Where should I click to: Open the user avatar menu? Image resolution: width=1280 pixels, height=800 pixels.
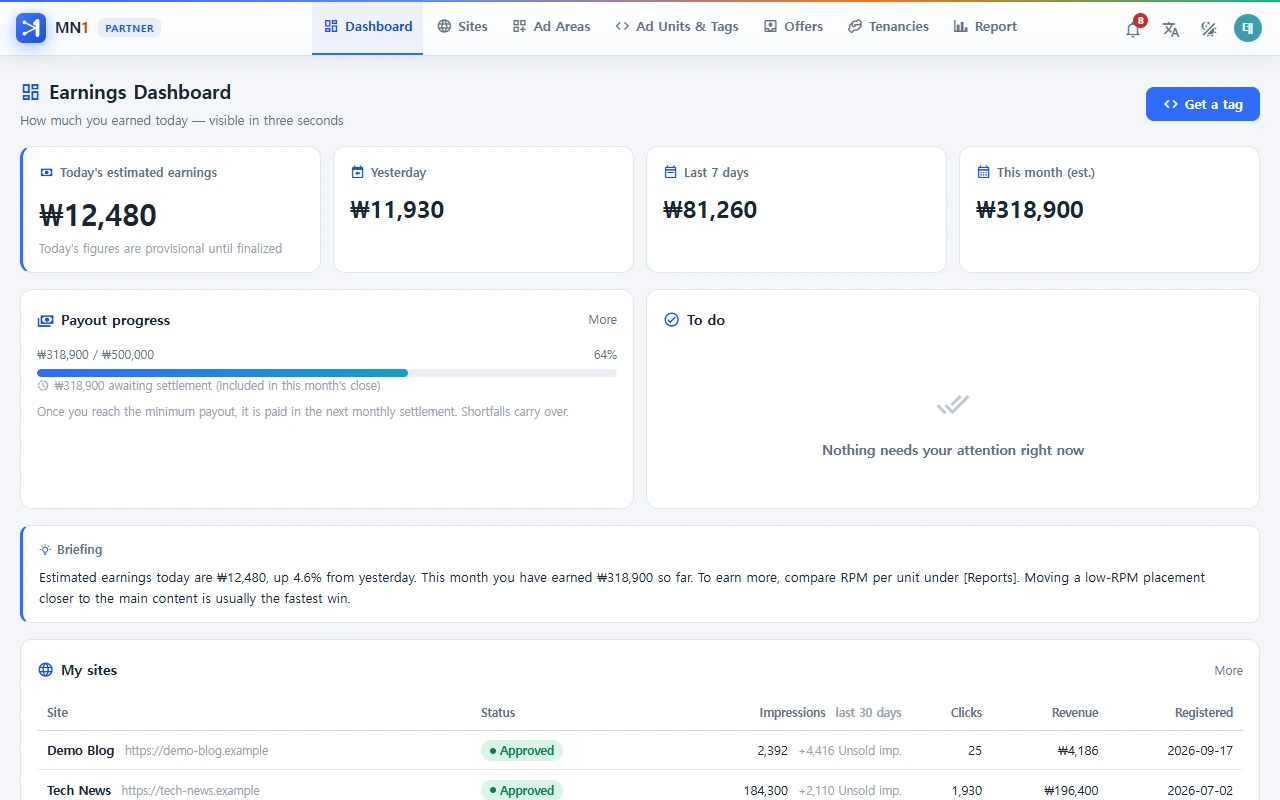(x=1248, y=28)
